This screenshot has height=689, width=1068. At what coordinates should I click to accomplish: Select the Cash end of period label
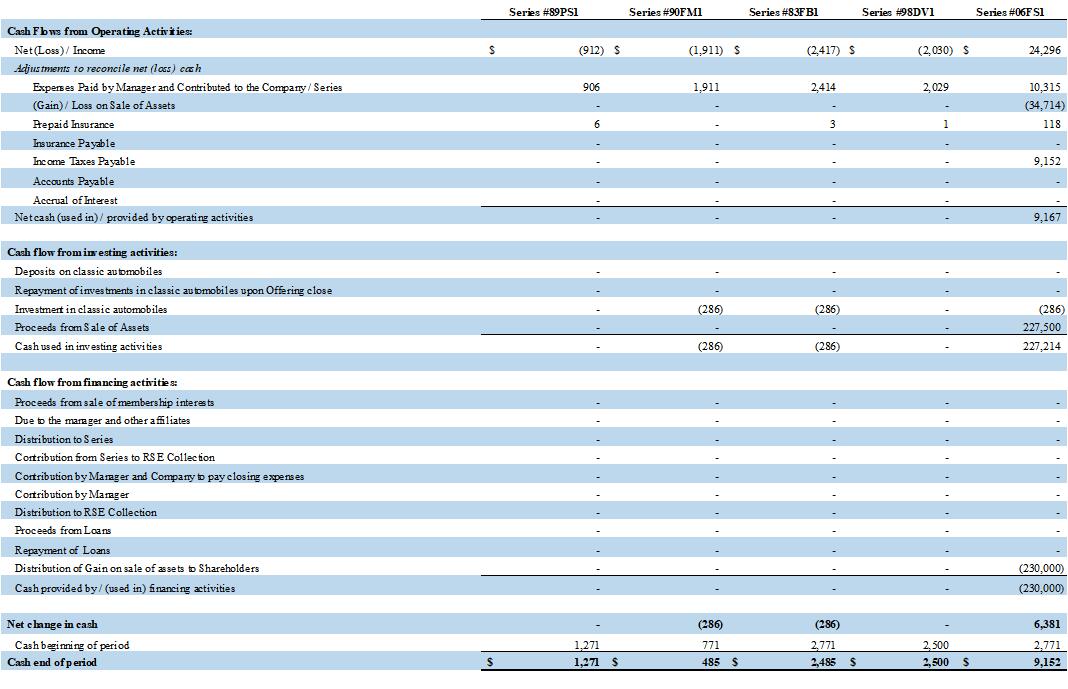click(52, 662)
